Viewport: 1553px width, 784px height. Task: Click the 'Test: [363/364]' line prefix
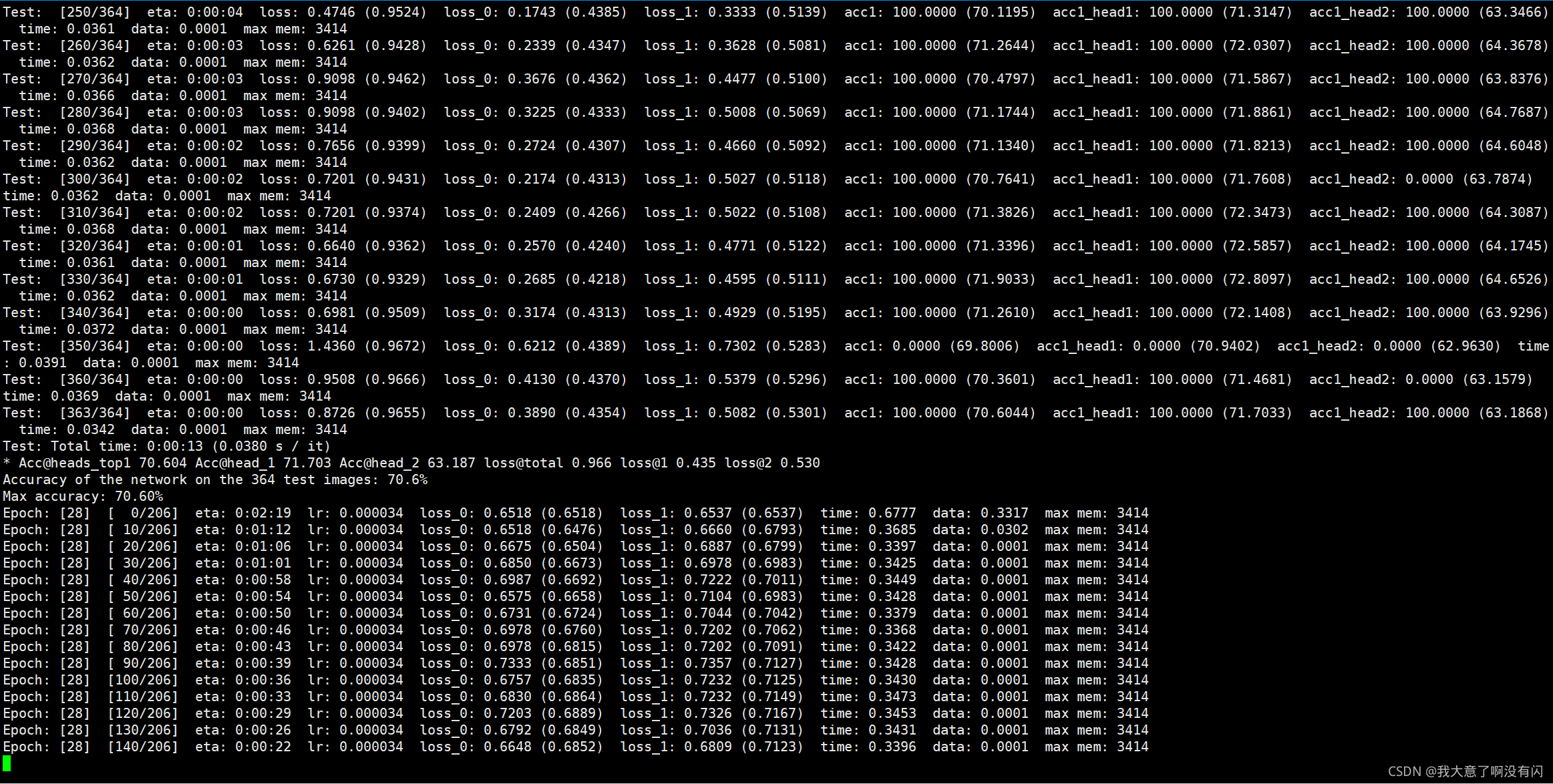[67, 413]
